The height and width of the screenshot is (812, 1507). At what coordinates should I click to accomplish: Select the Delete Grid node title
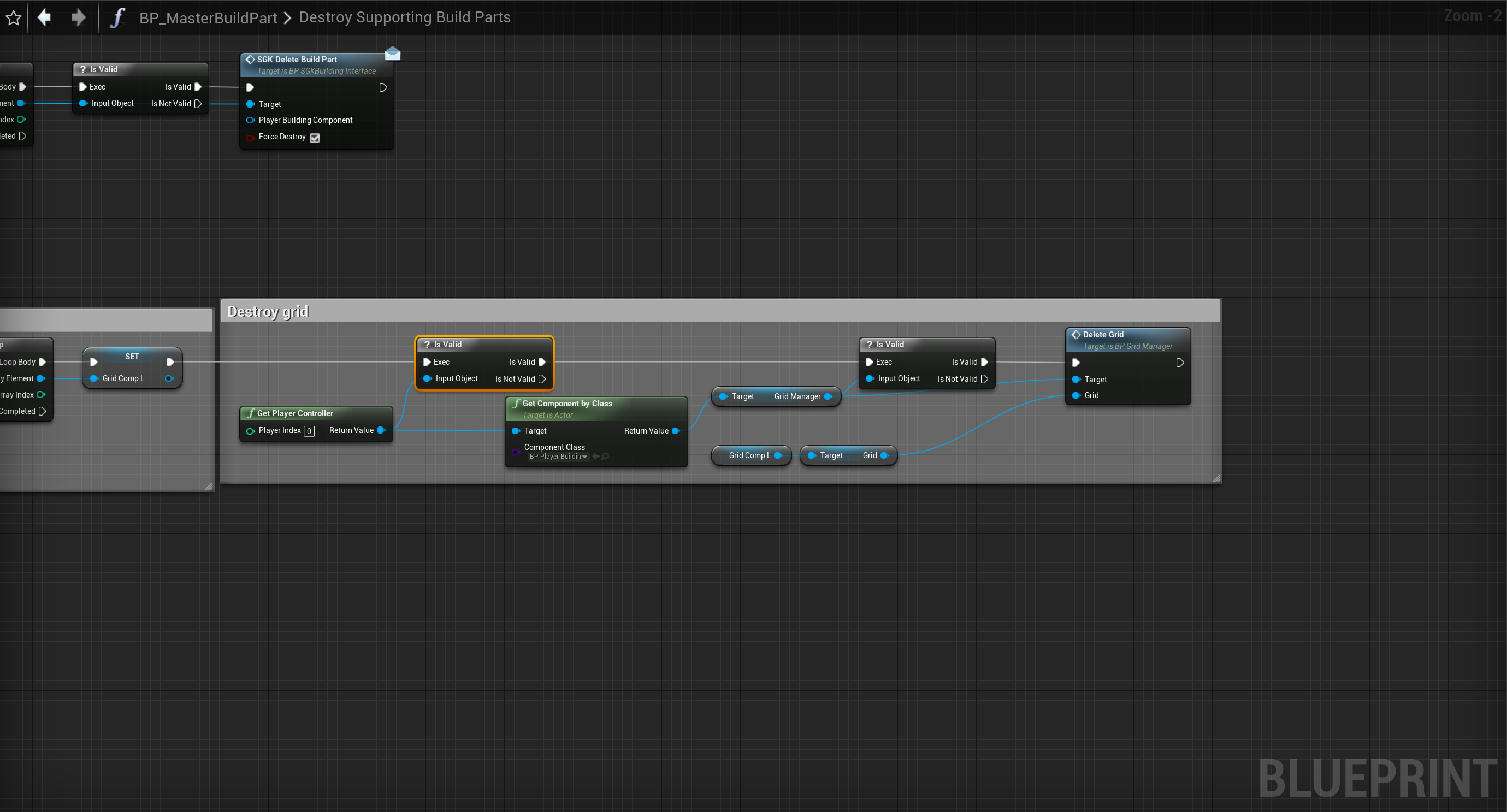coord(1102,335)
